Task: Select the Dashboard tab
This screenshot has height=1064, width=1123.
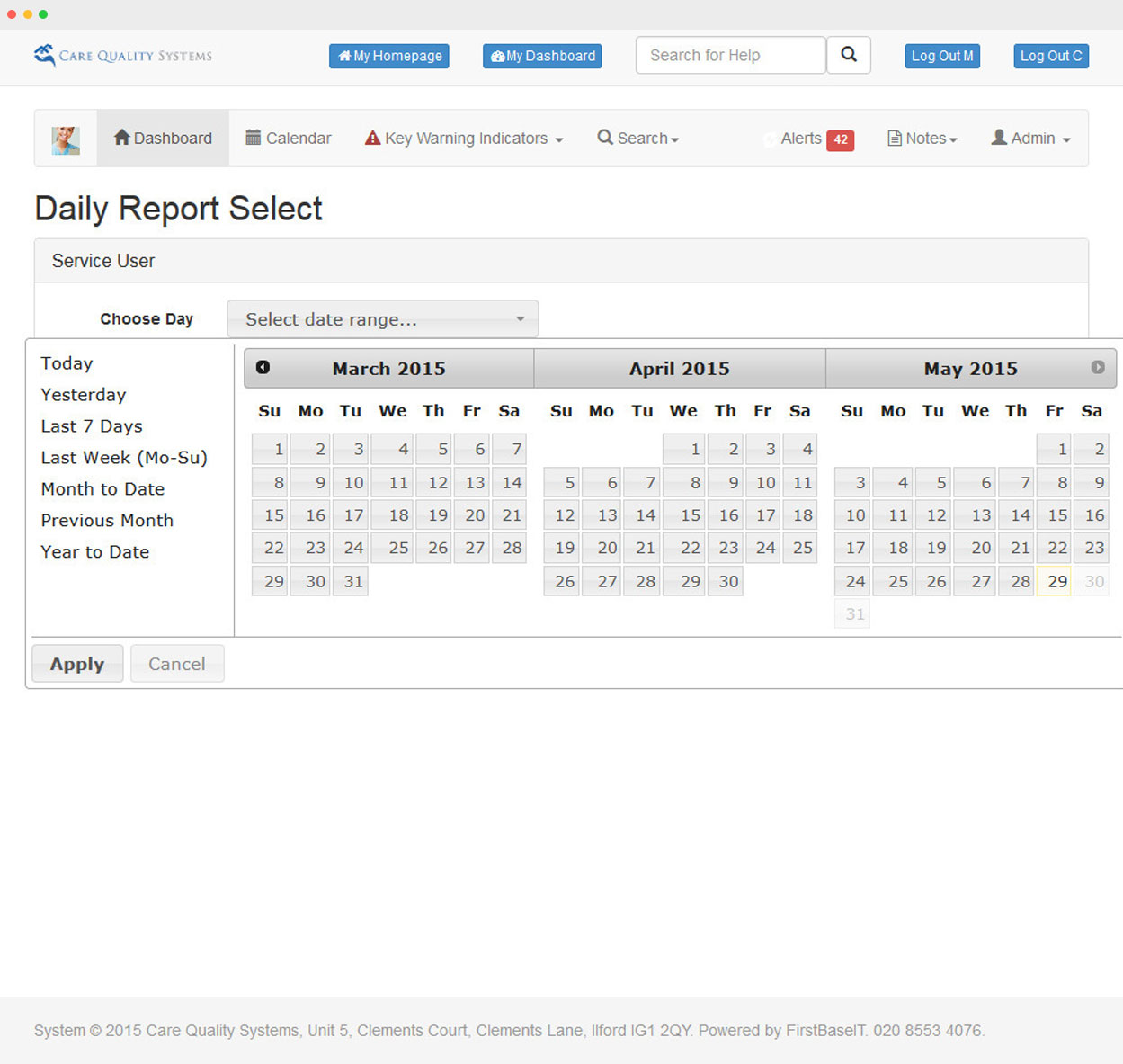Action: (163, 139)
